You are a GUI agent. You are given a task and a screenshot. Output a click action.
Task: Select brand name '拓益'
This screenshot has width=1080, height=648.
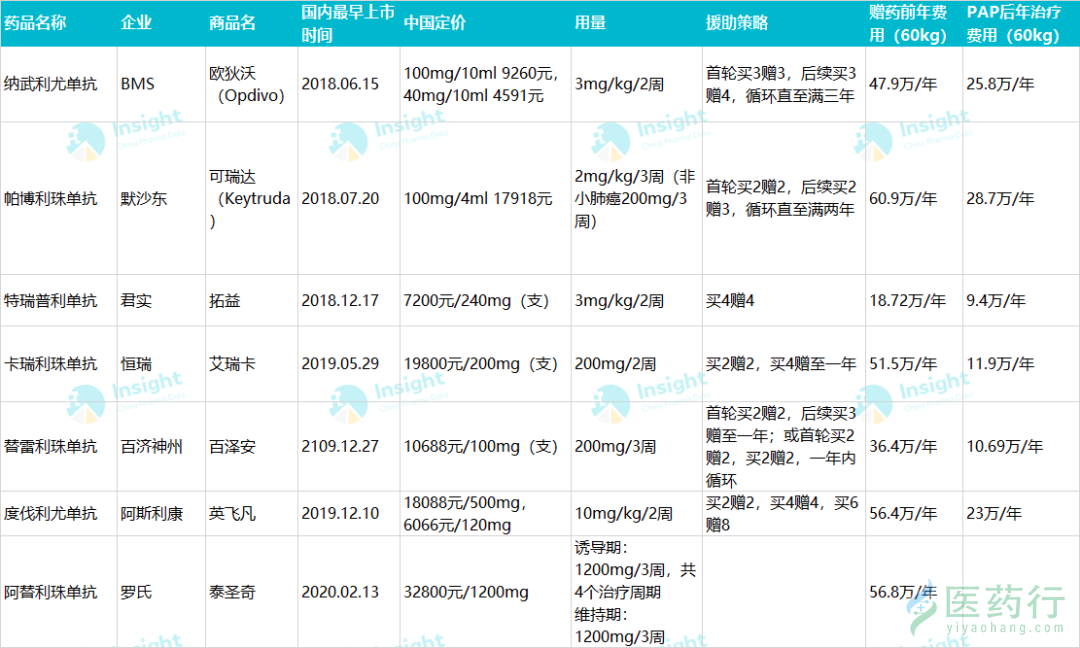pyautogui.click(x=225, y=301)
